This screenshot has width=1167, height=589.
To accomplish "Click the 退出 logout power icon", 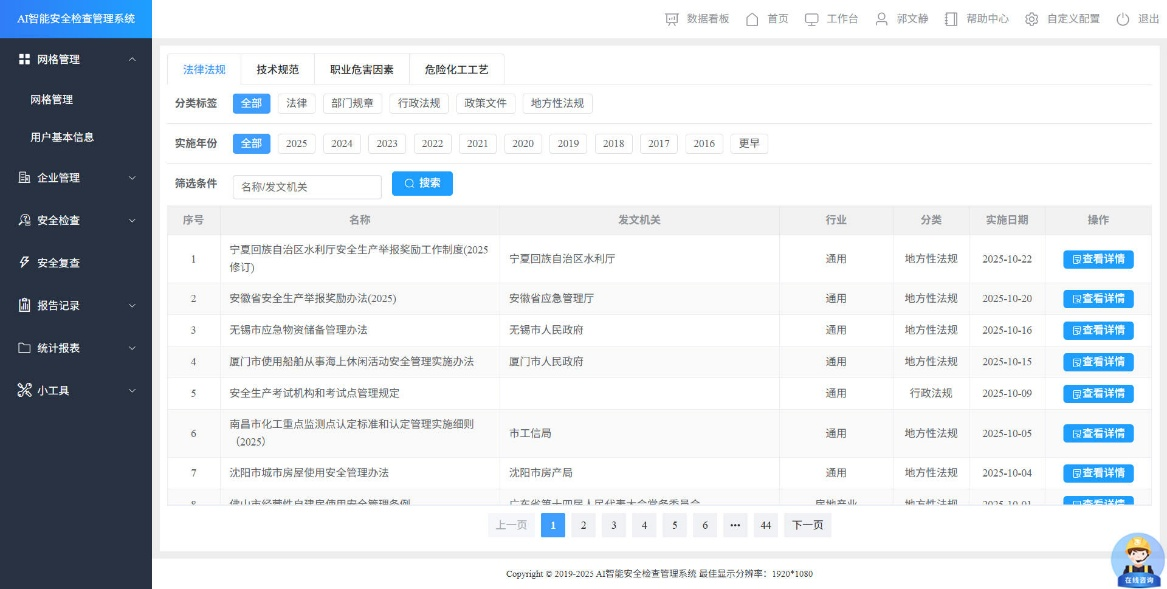I will pos(1123,19).
